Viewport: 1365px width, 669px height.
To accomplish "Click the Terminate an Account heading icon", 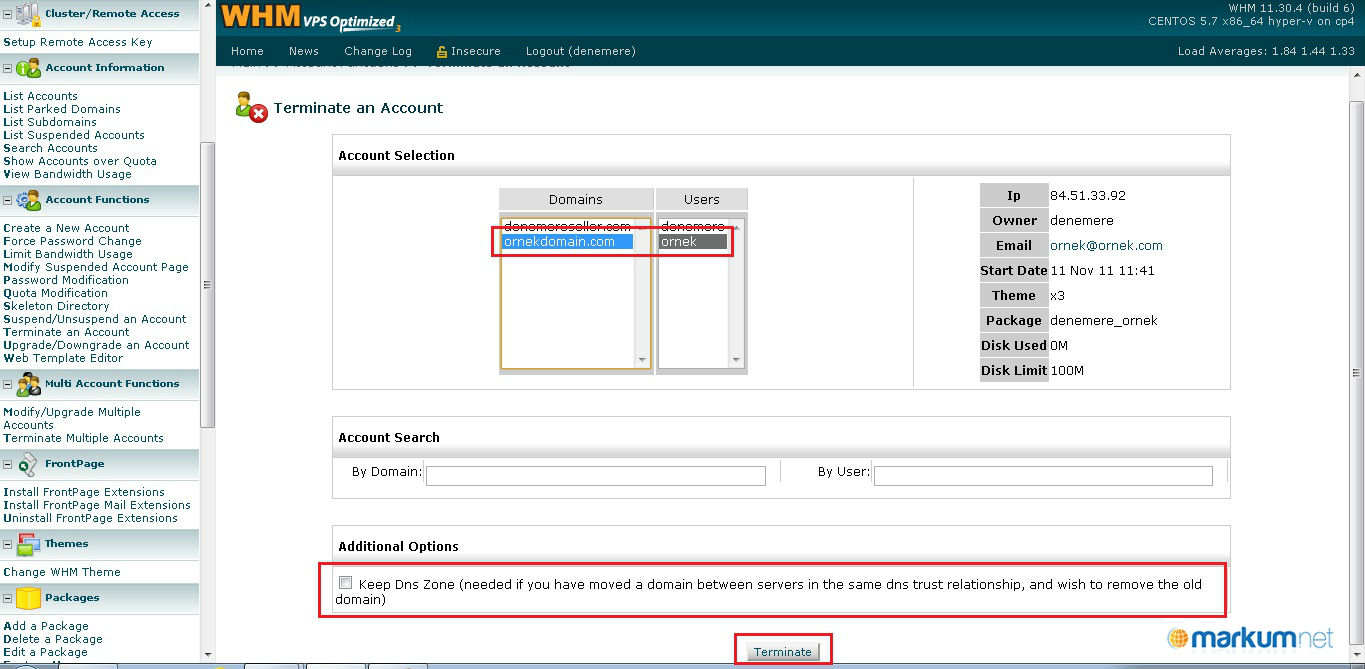I will pos(251,106).
